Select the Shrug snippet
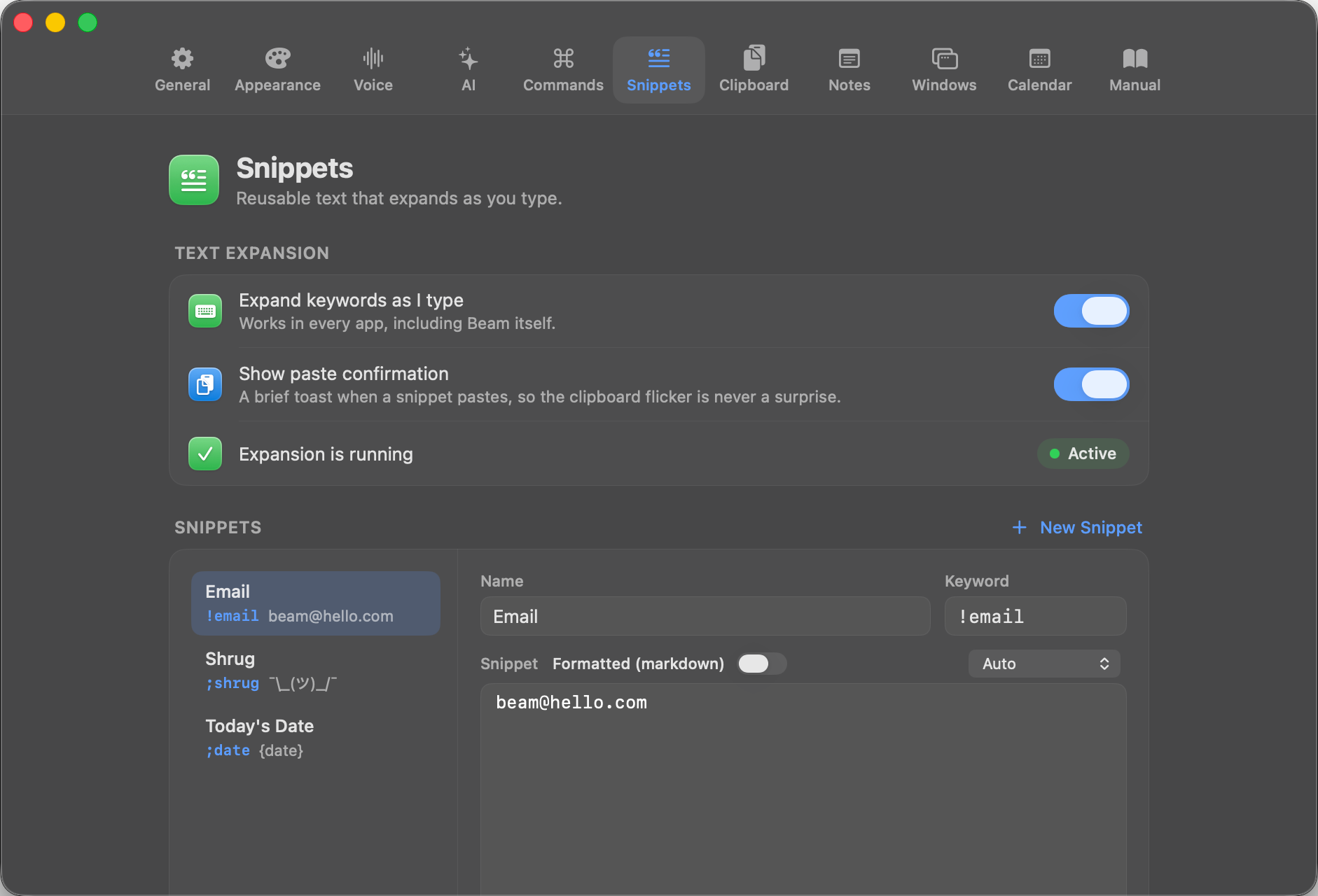Image resolution: width=1318 pixels, height=896 pixels. (x=316, y=671)
